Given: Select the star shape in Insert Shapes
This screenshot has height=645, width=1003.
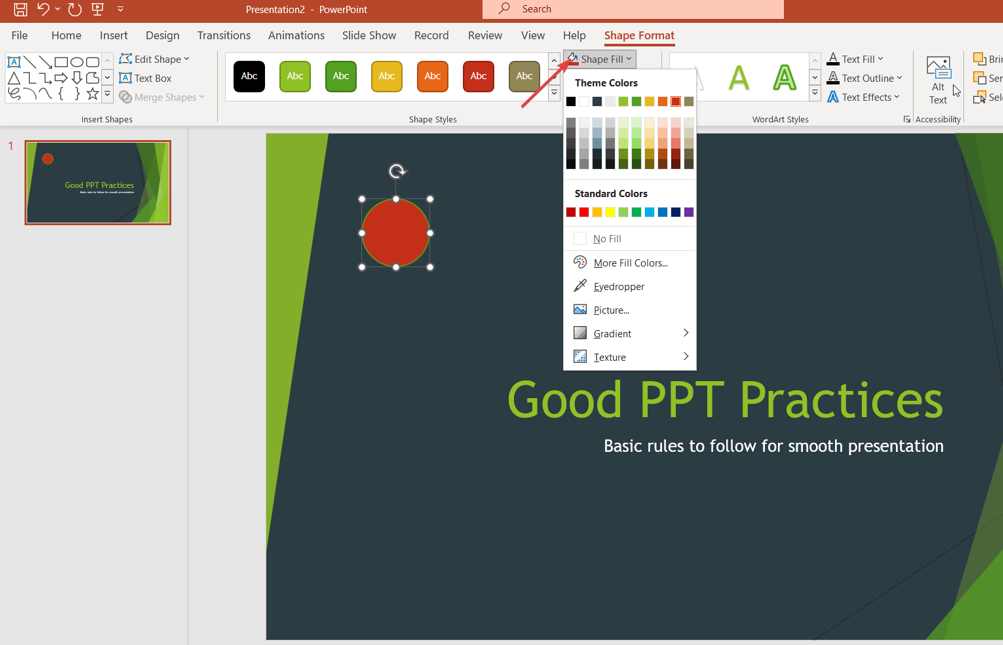Looking at the screenshot, I should pos(93,93).
